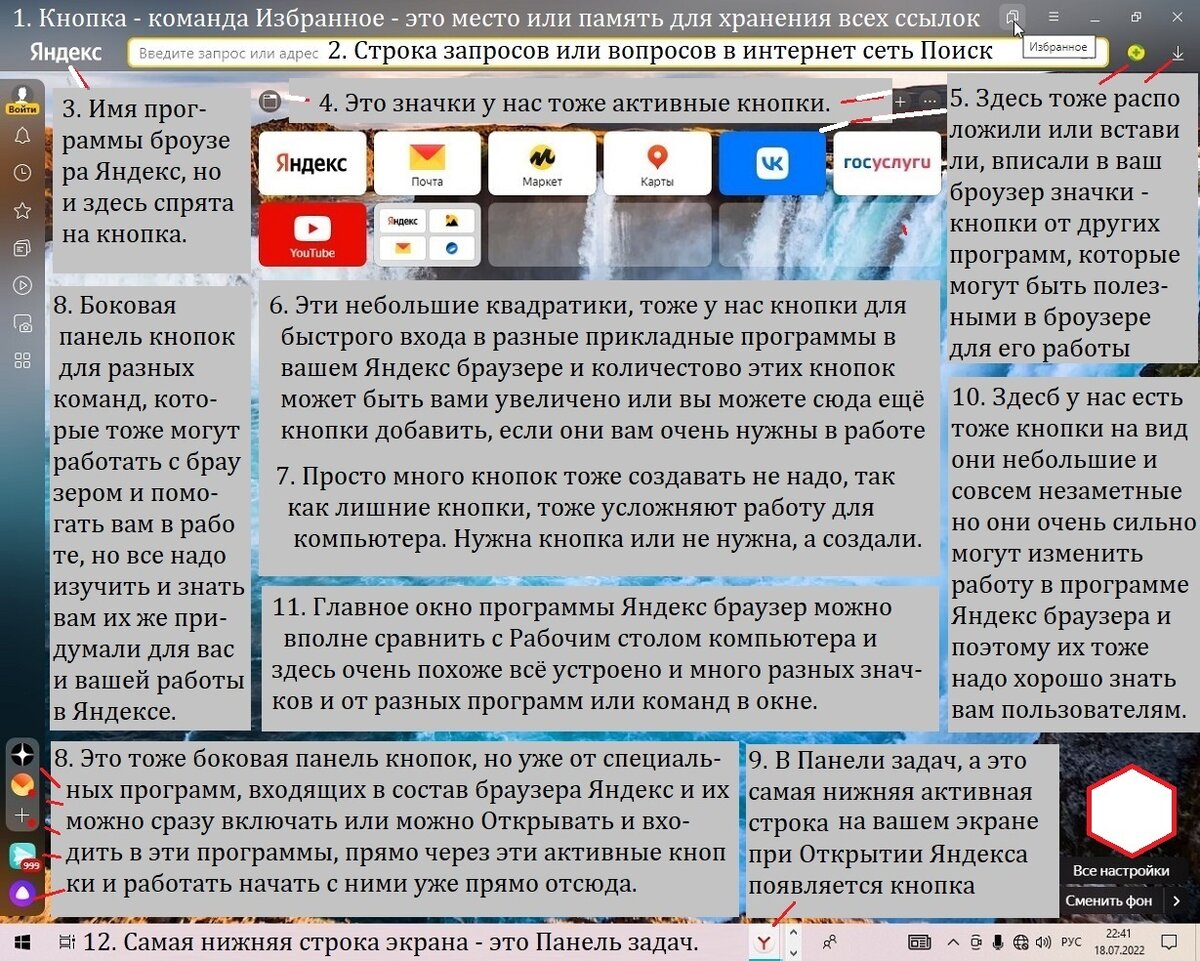Open the Яндекс tile

pos(312,163)
